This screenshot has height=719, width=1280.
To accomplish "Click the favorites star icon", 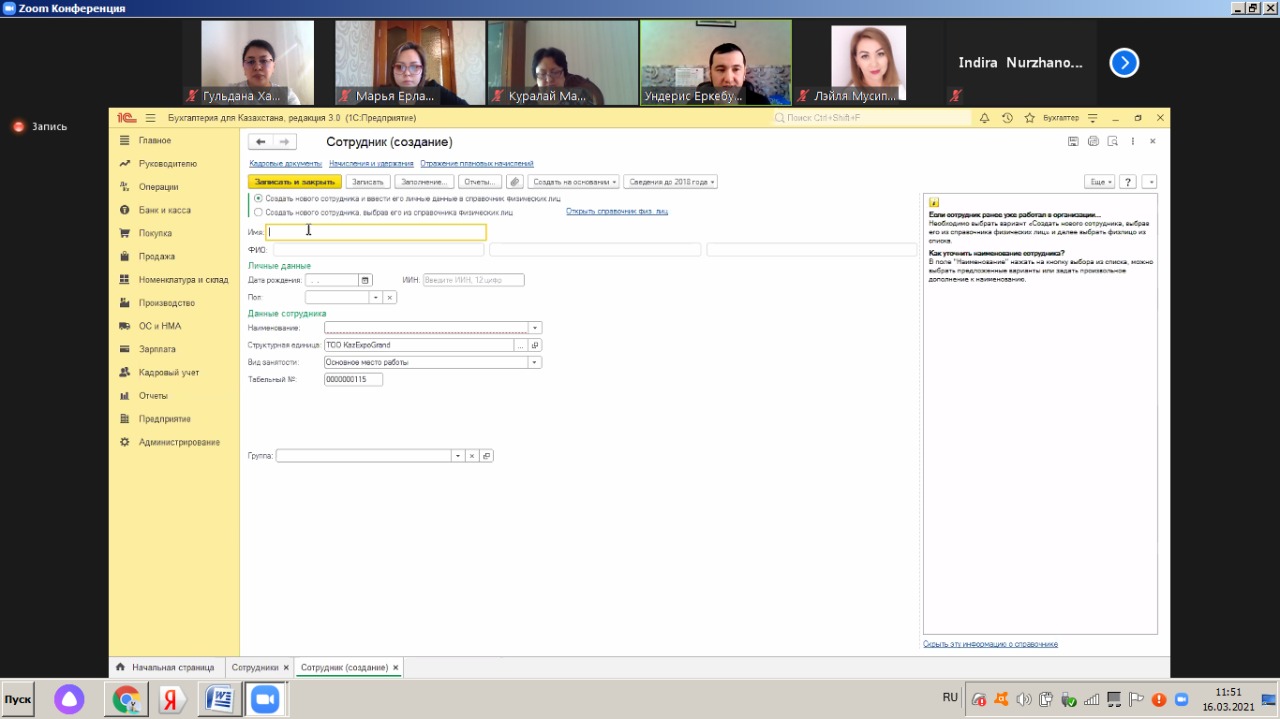I will pyautogui.click(x=1029, y=118).
